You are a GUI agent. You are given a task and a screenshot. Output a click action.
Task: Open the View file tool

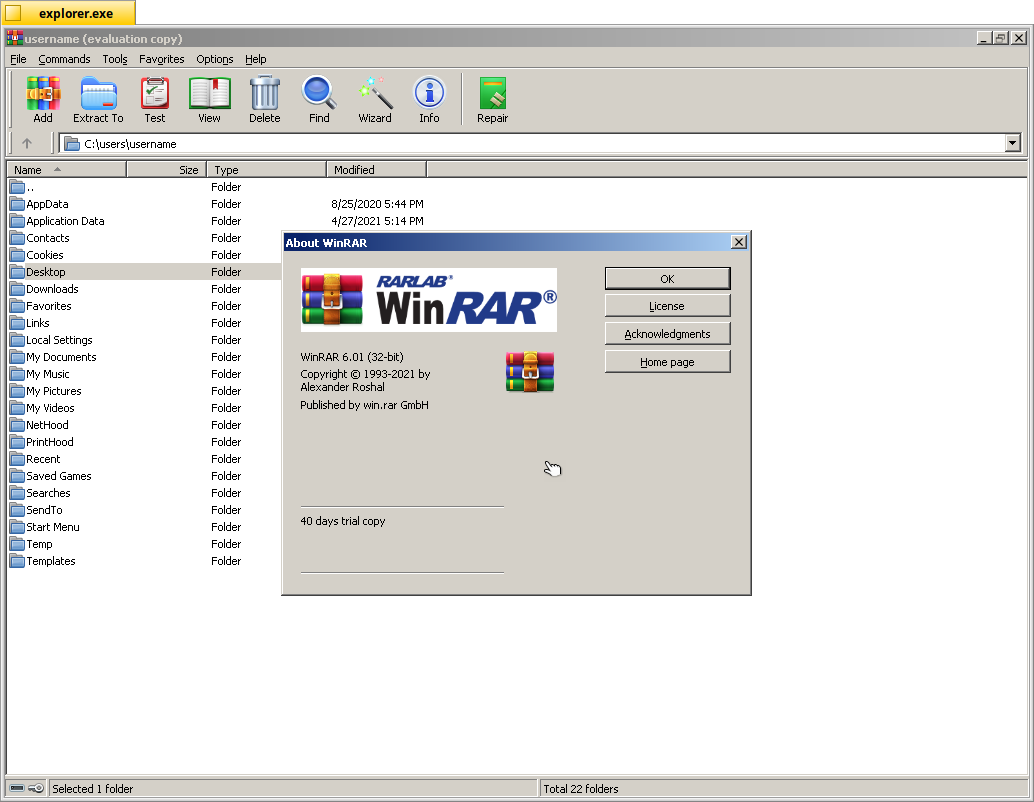coord(210,93)
